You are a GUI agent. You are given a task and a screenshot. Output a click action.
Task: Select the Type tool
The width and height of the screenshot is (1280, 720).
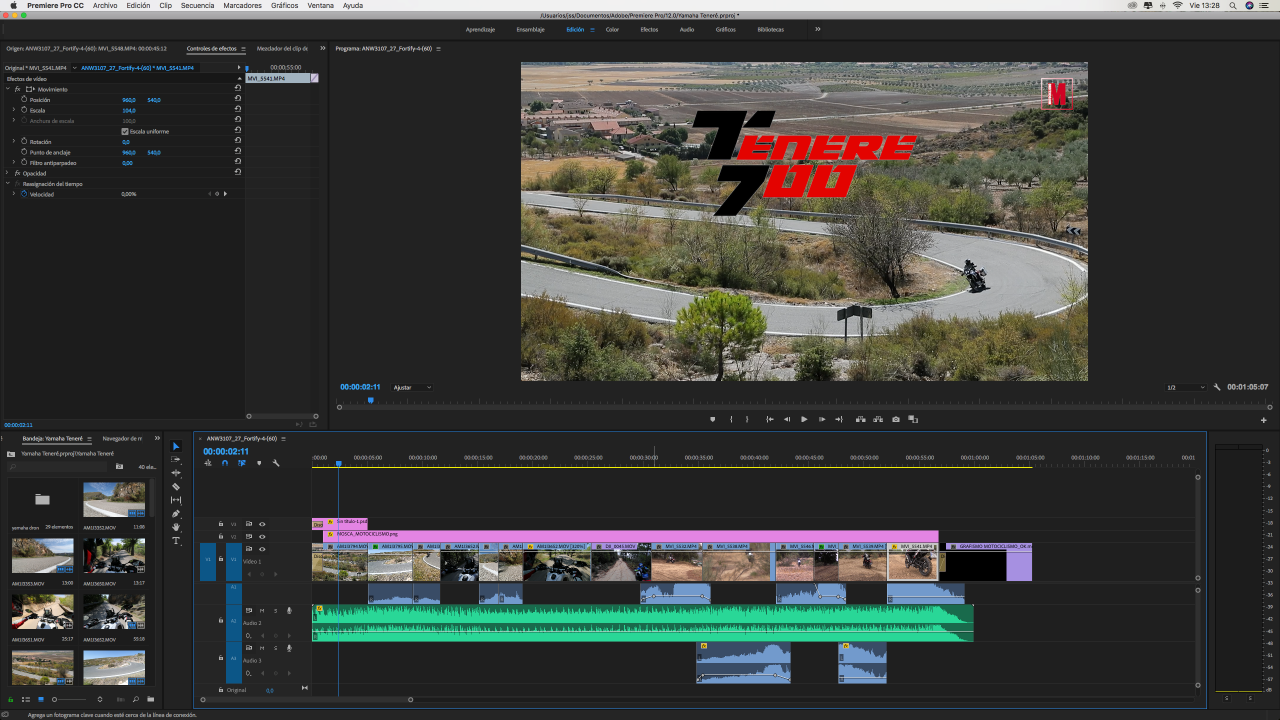click(x=176, y=541)
